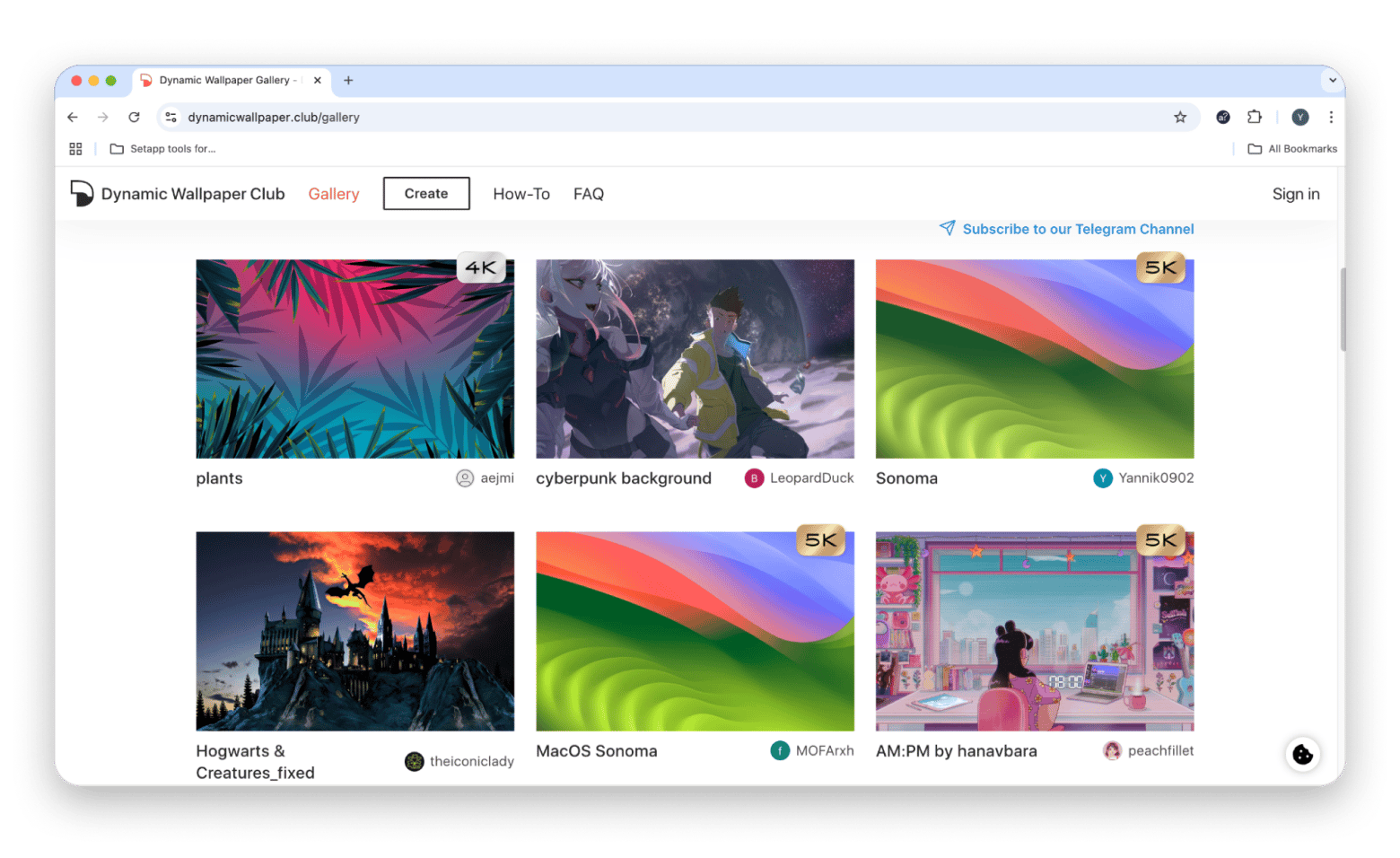Open a new browser tab

click(348, 80)
